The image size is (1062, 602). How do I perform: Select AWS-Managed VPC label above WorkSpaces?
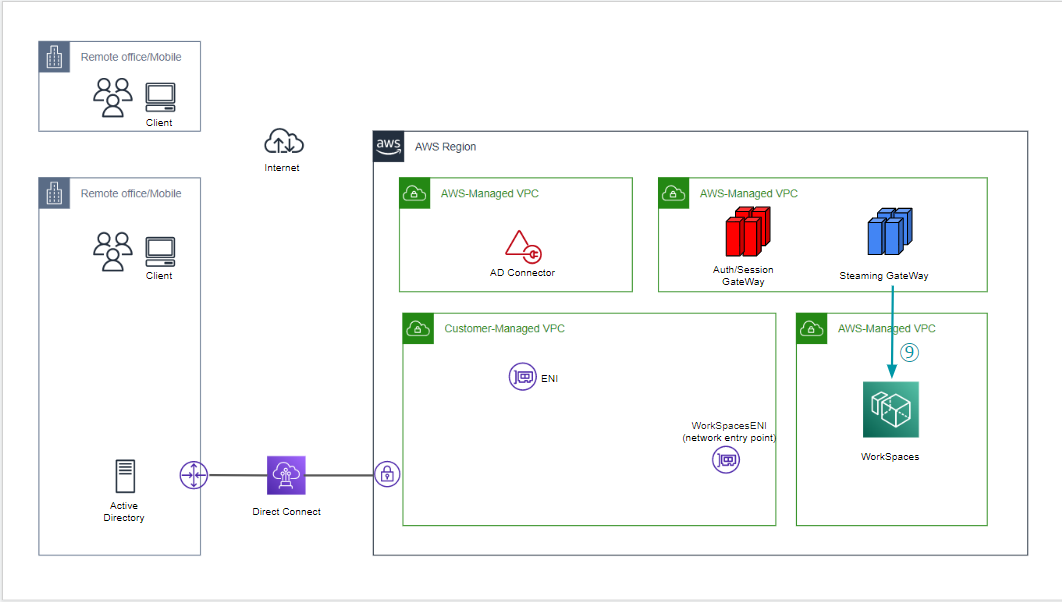[887, 328]
